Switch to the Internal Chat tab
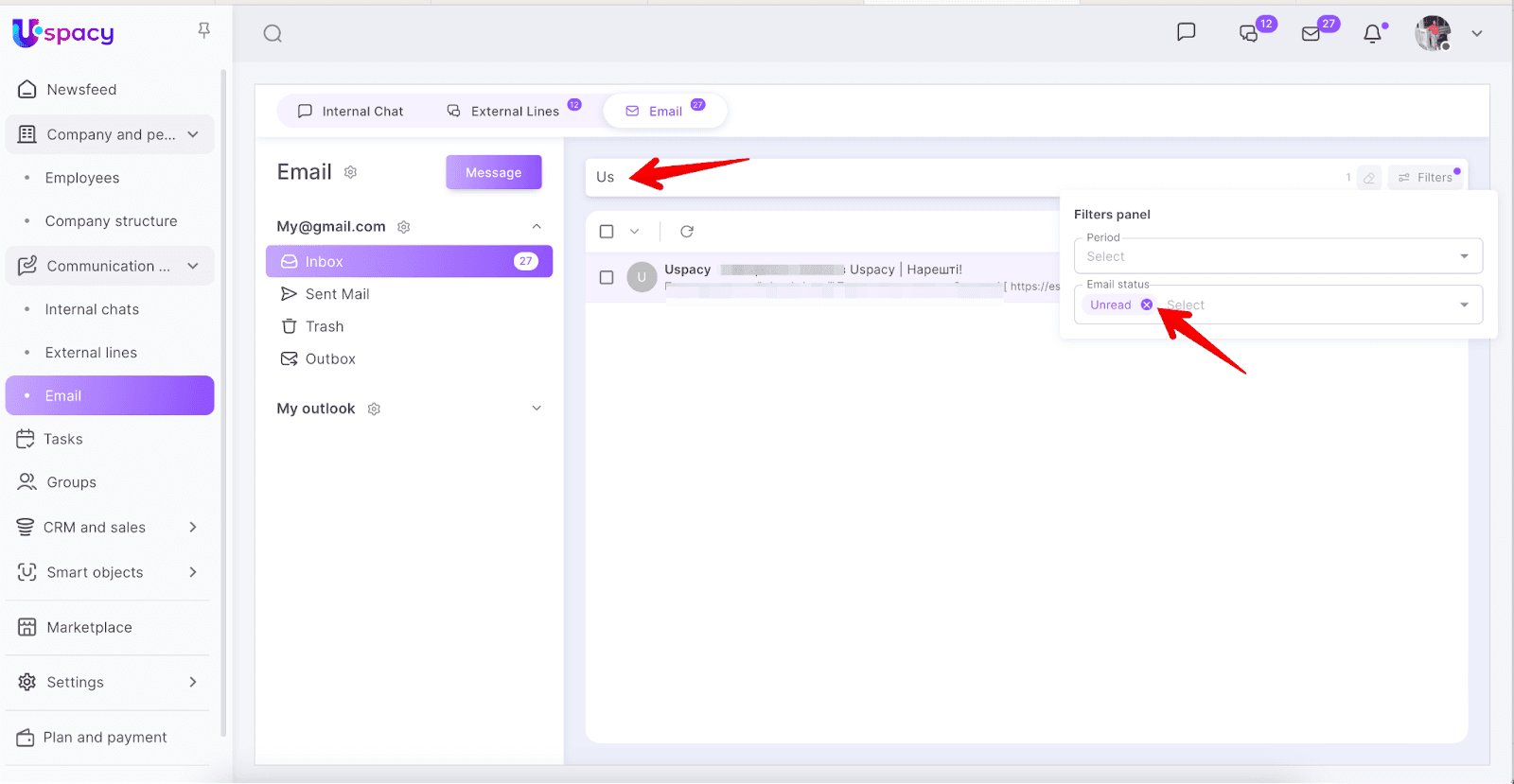The image size is (1514, 784). (350, 111)
